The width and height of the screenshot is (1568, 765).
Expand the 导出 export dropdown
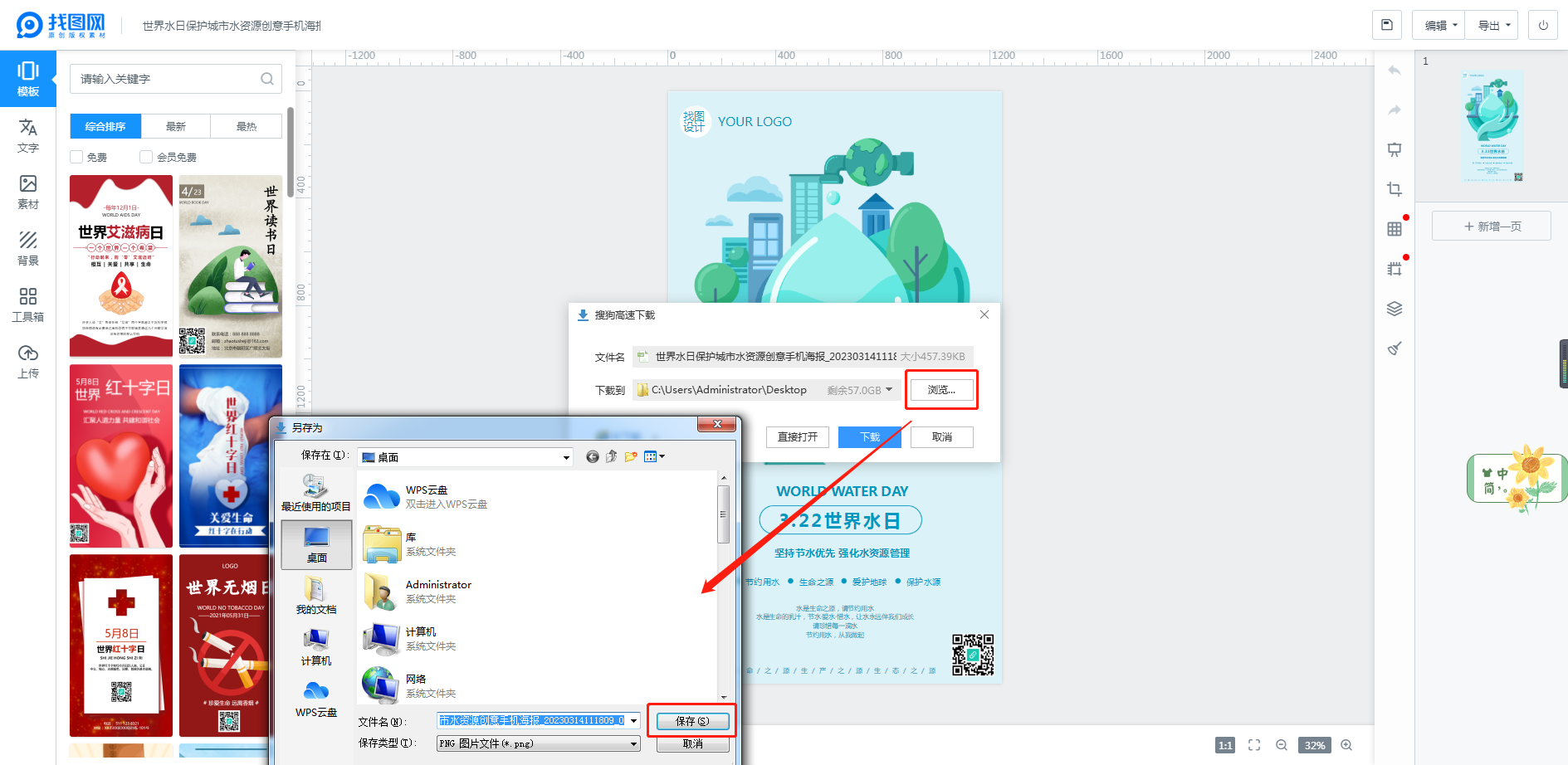[x=1493, y=26]
